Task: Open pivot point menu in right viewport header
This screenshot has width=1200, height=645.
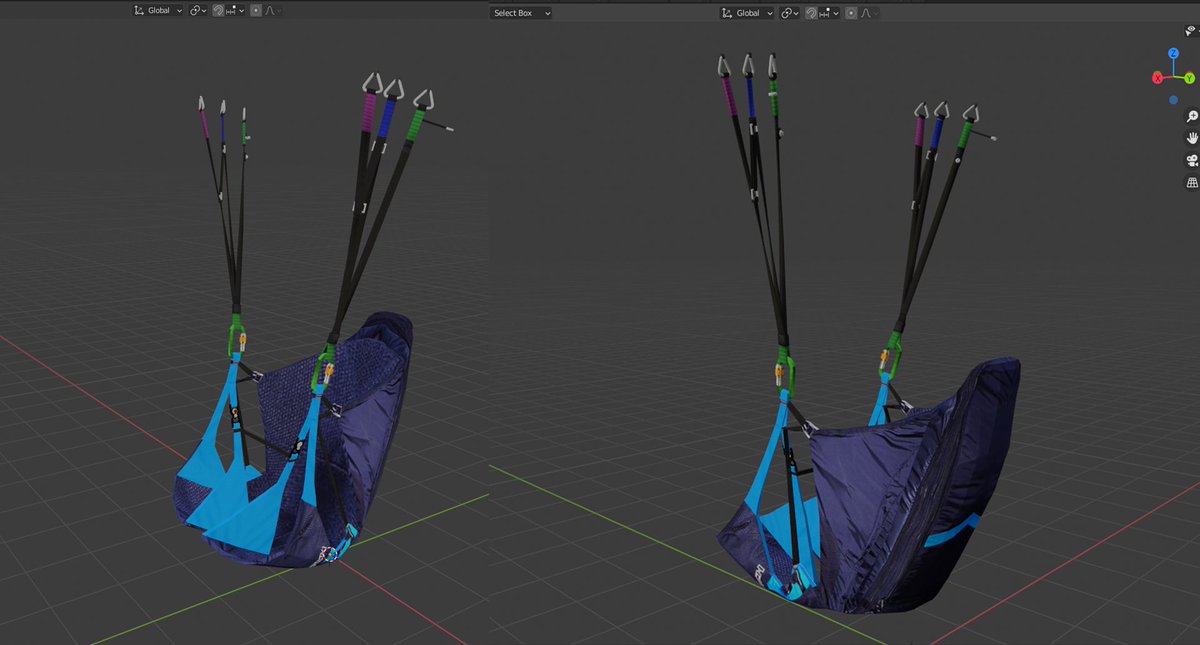Action: tap(790, 13)
